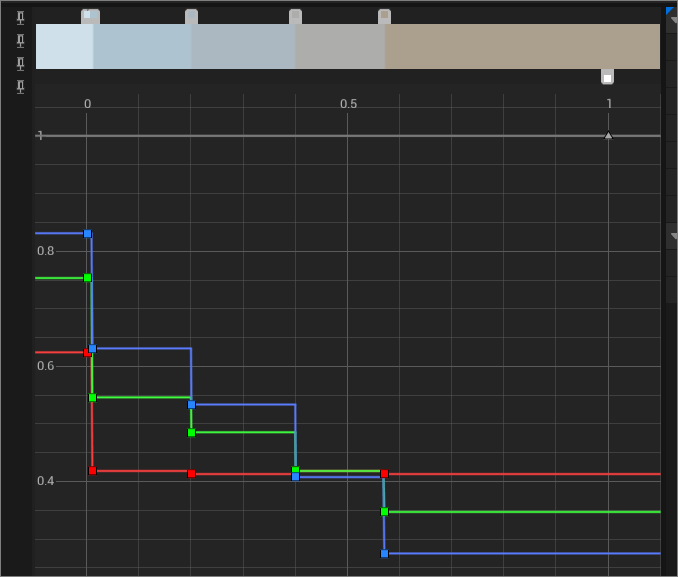The height and width of the screenshot is (577, 678).
Task: Click the '0.4' value axis label
Action: point(46,481)
